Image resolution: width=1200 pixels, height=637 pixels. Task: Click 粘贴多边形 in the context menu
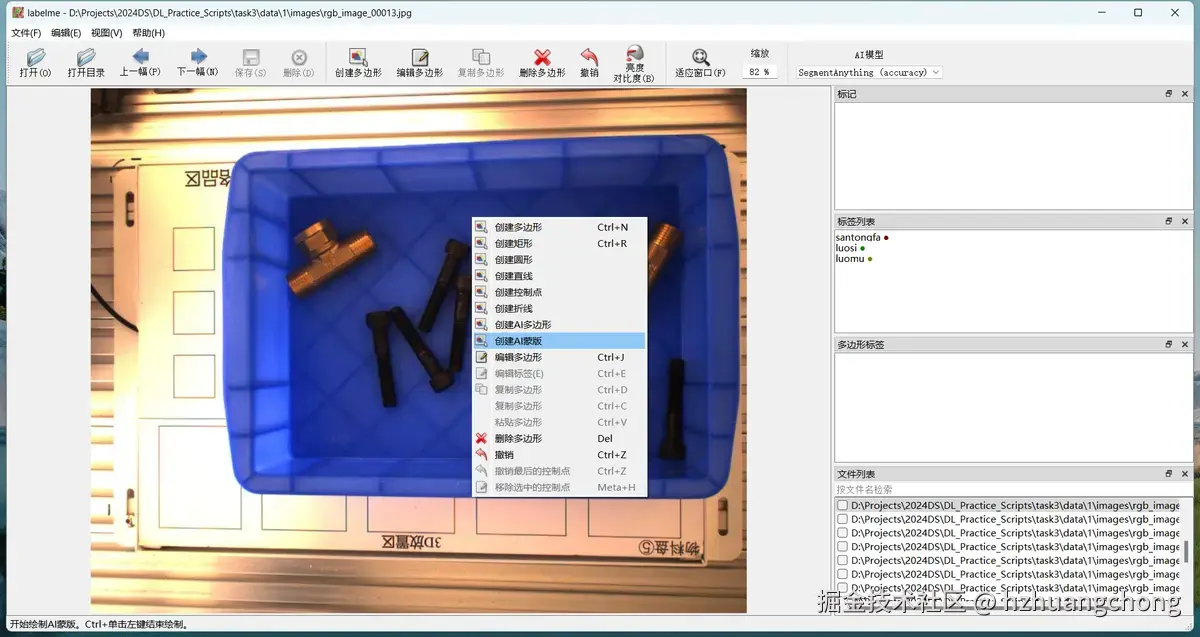pos(559,422)
